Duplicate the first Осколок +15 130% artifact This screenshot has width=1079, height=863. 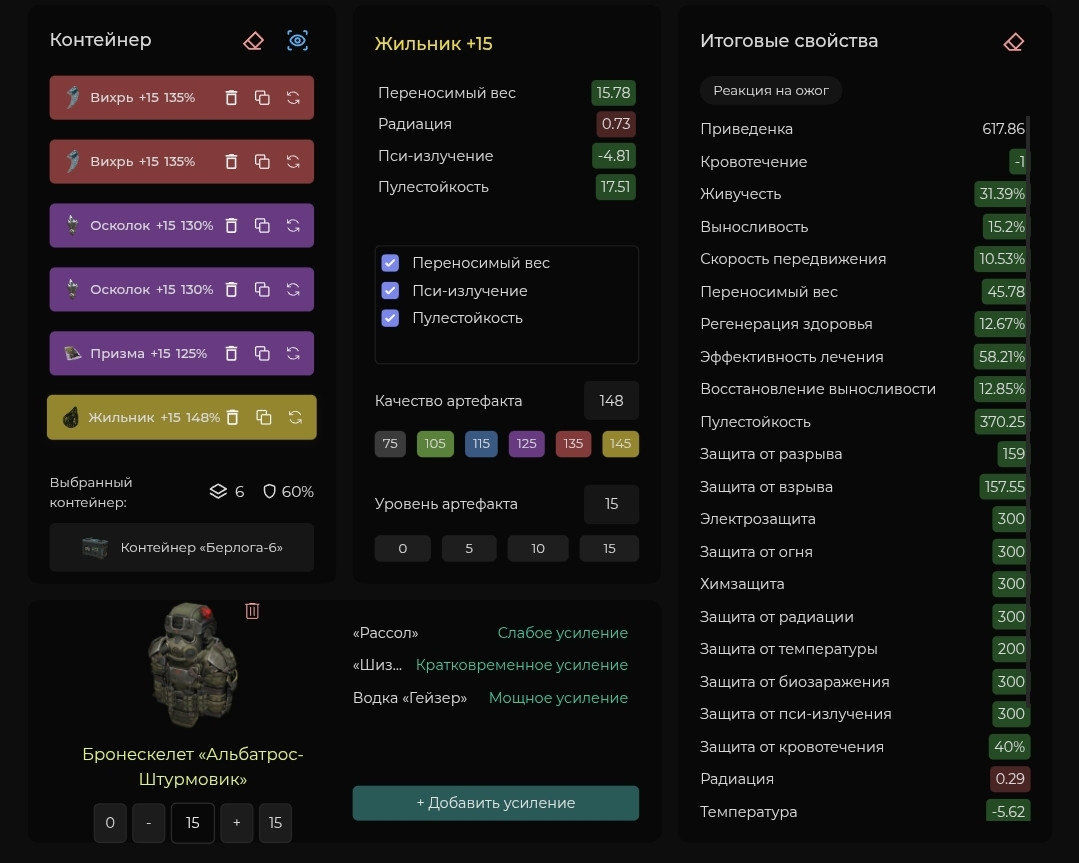(262, 226)
